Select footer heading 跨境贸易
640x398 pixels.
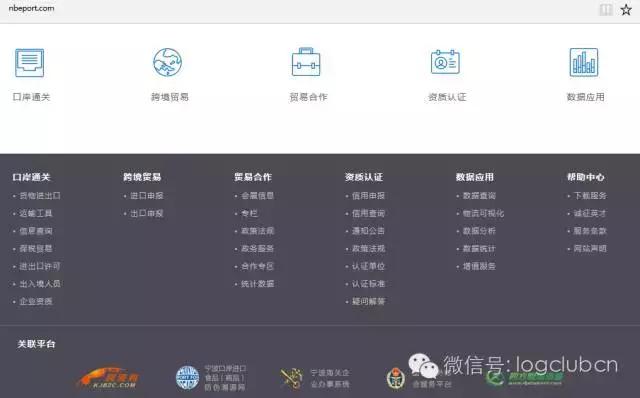tap(142, 177)
